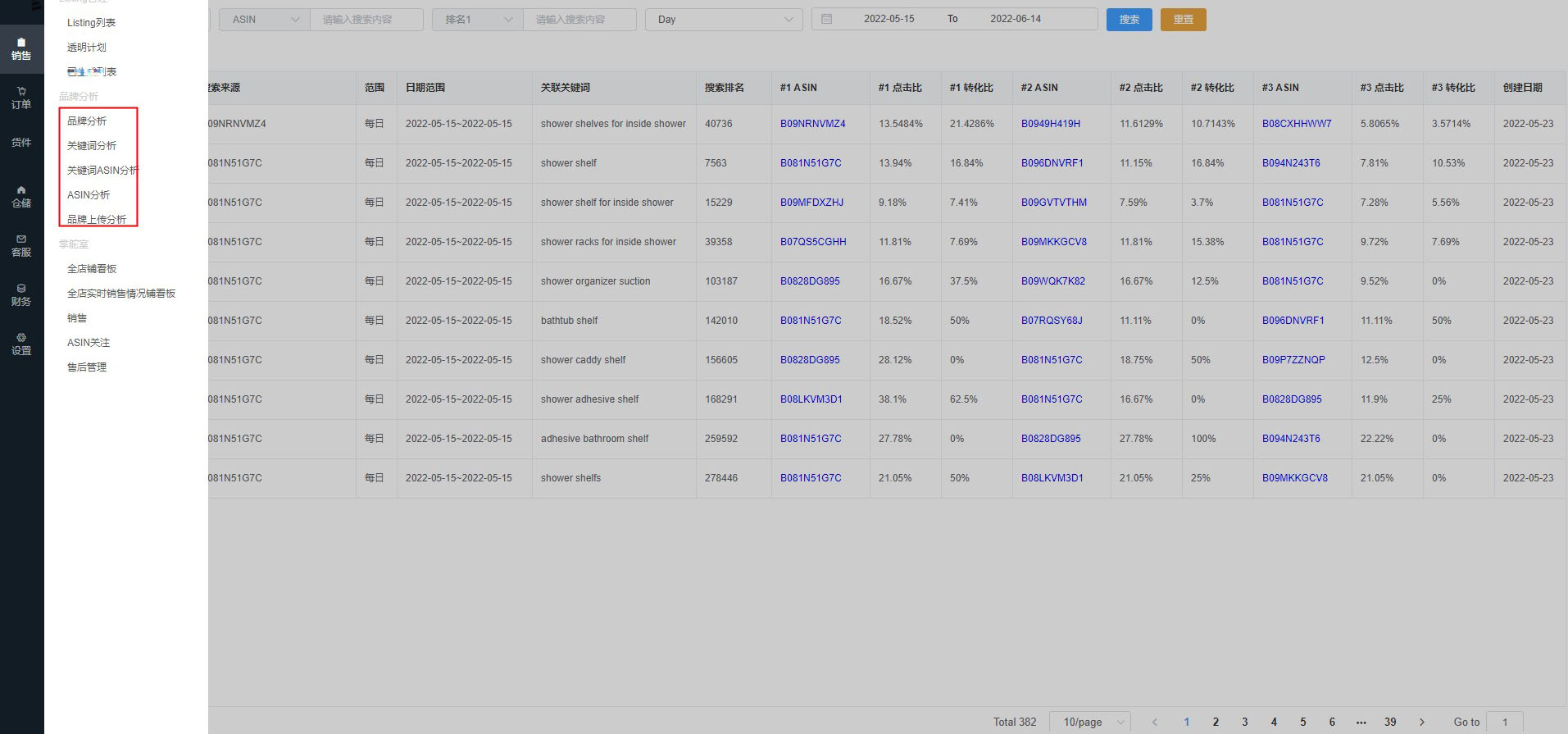This screenshot has height=734, width=1568.
Task: Go to the previous page with the left arrow
Action: (1154, 722)
